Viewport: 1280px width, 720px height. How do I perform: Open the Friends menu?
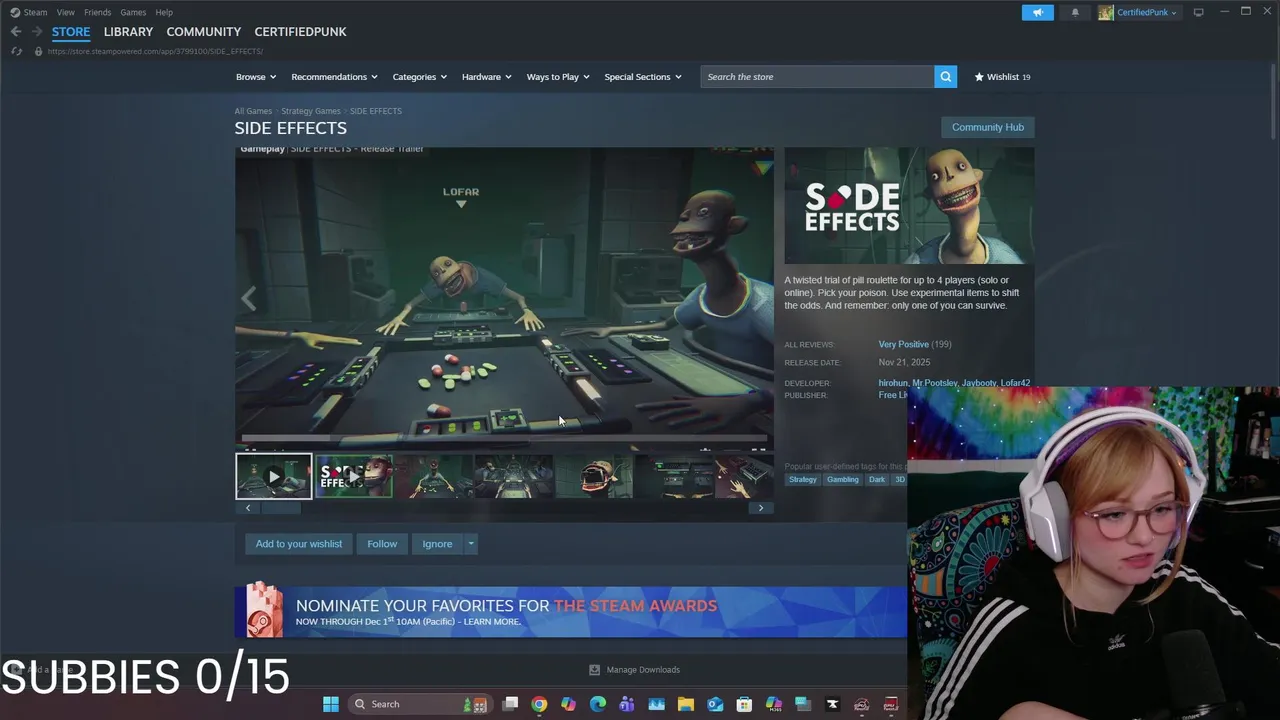[x=97, y=12]
